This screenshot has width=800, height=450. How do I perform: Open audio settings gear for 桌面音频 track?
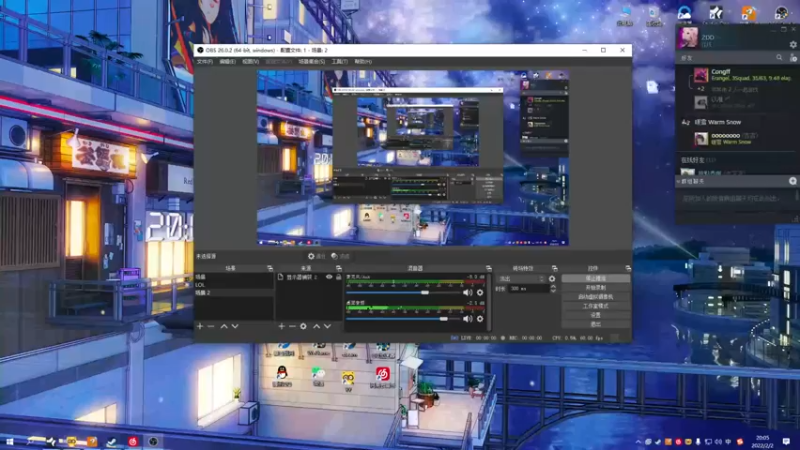(480, 319)
